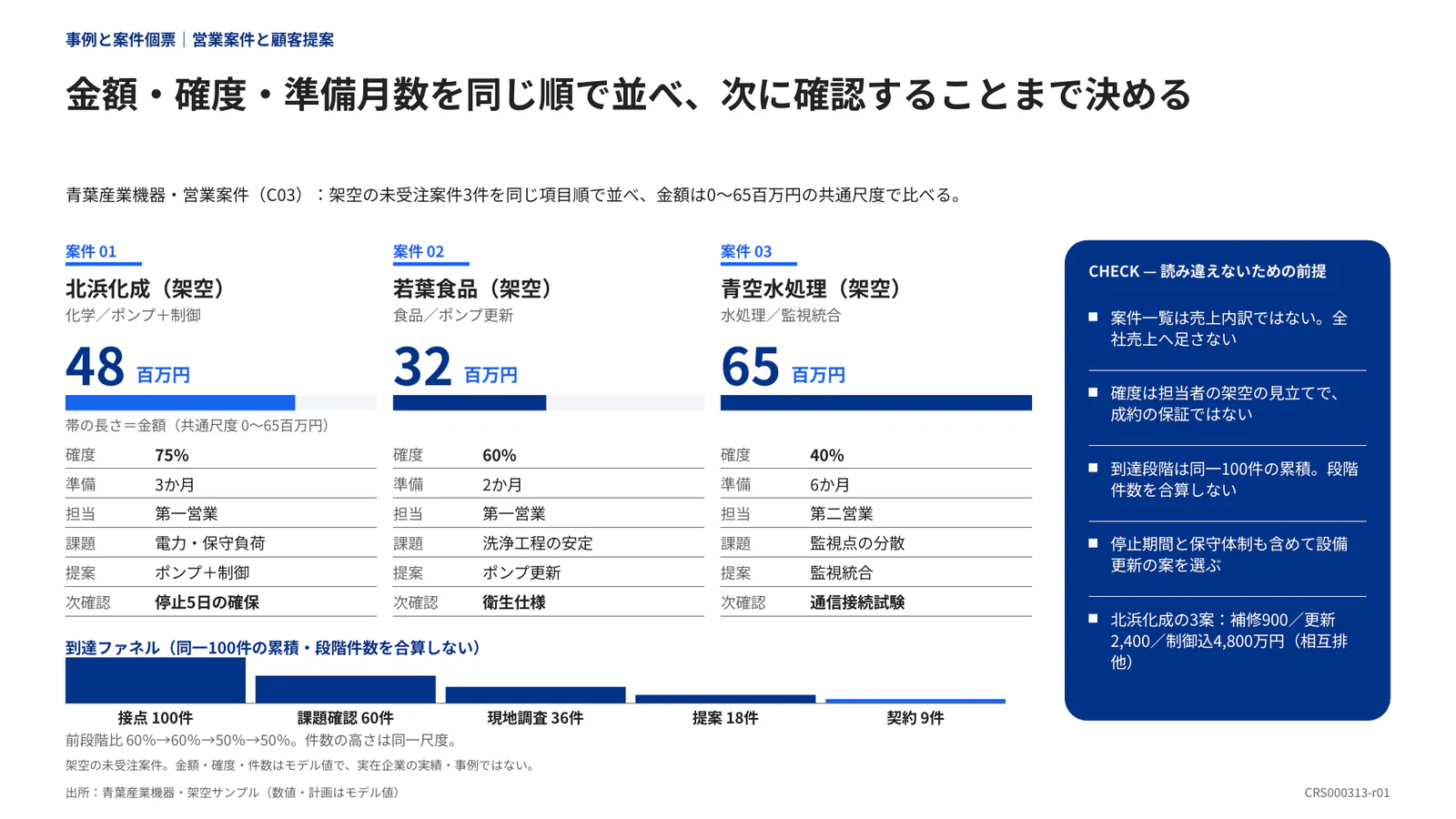Click the 通信接続試験 next-check cell
The height and width of the screenshot is (819, 1456).
[857, 602]
